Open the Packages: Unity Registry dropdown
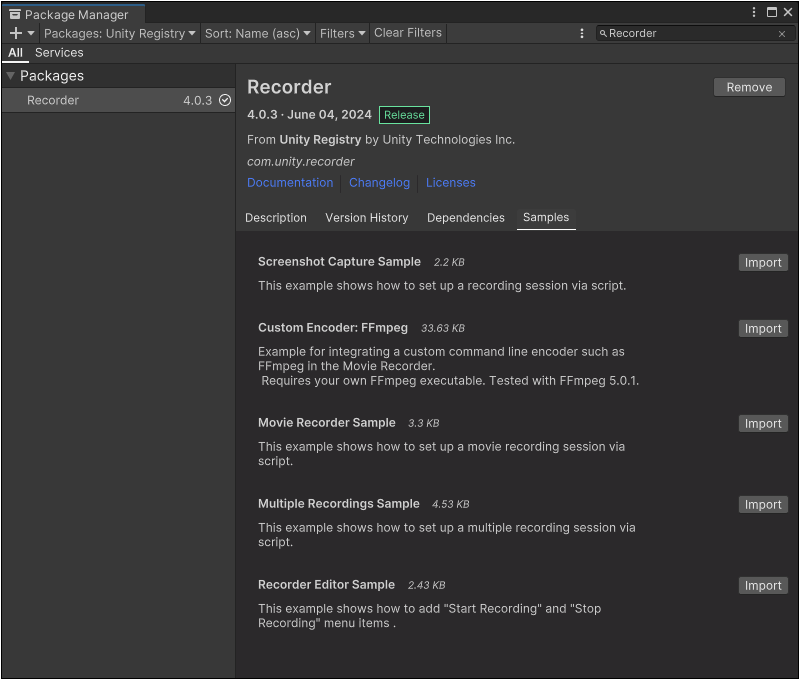 click(x=120, y=33)
